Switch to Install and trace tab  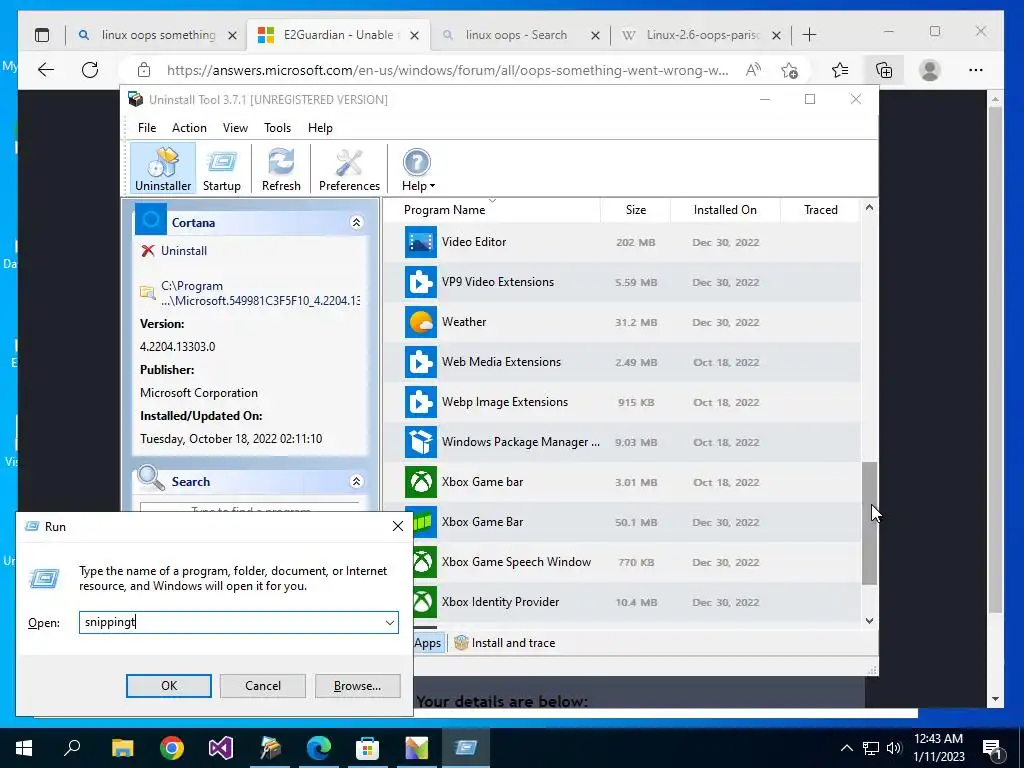click(505, 643)
